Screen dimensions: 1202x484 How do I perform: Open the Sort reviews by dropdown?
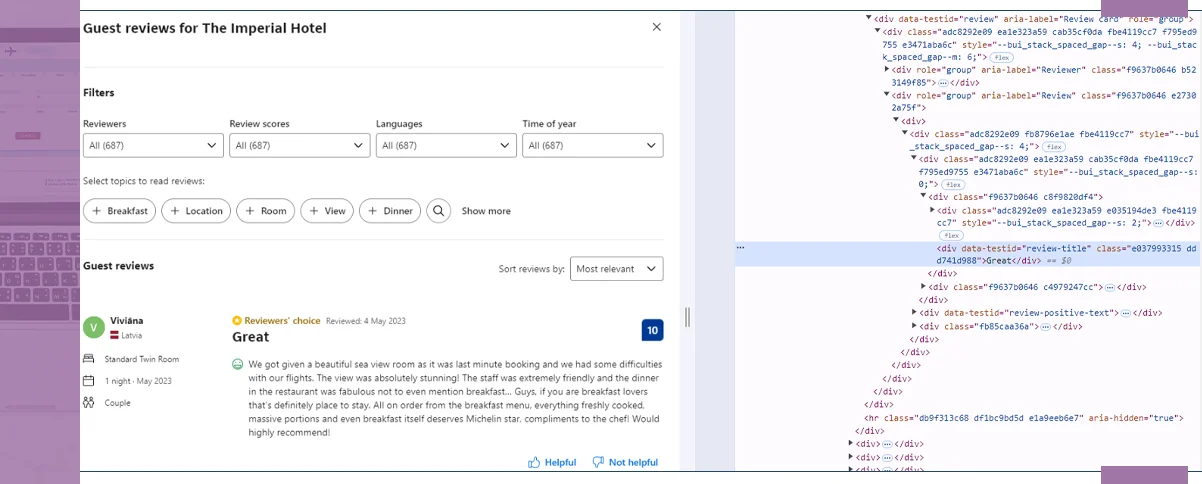click(x=616, y=269)
